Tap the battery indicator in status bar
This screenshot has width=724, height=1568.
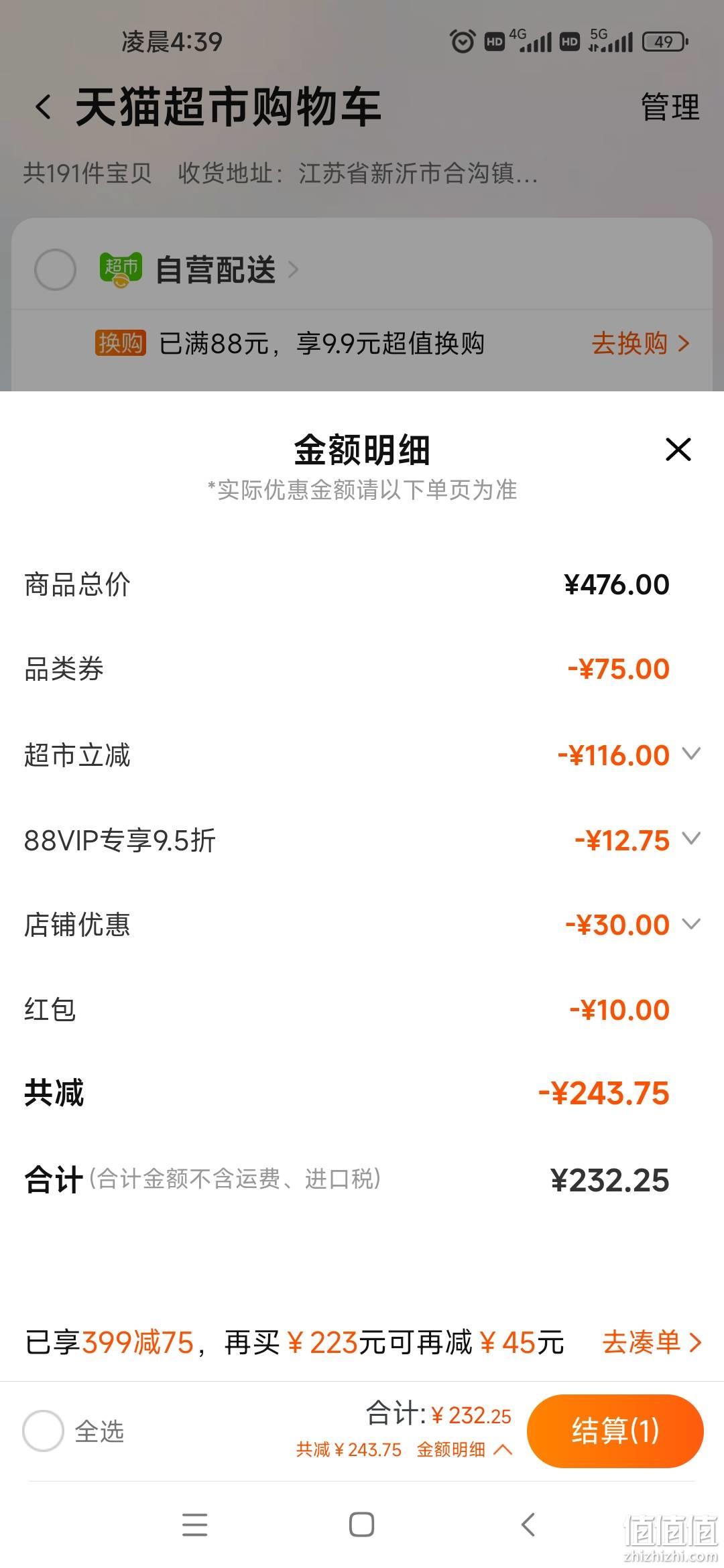click(x=665, y=42)
